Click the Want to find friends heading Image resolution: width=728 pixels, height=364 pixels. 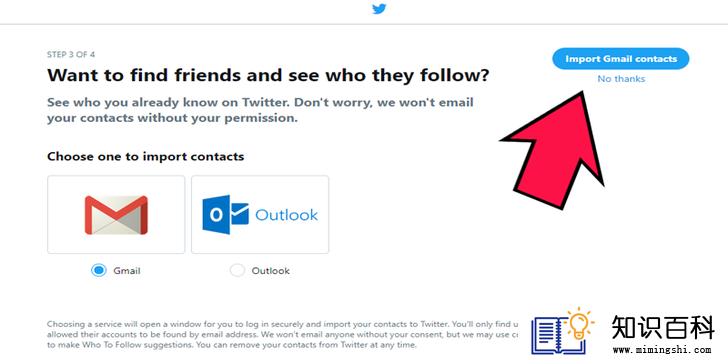click(x=268, y=75)
